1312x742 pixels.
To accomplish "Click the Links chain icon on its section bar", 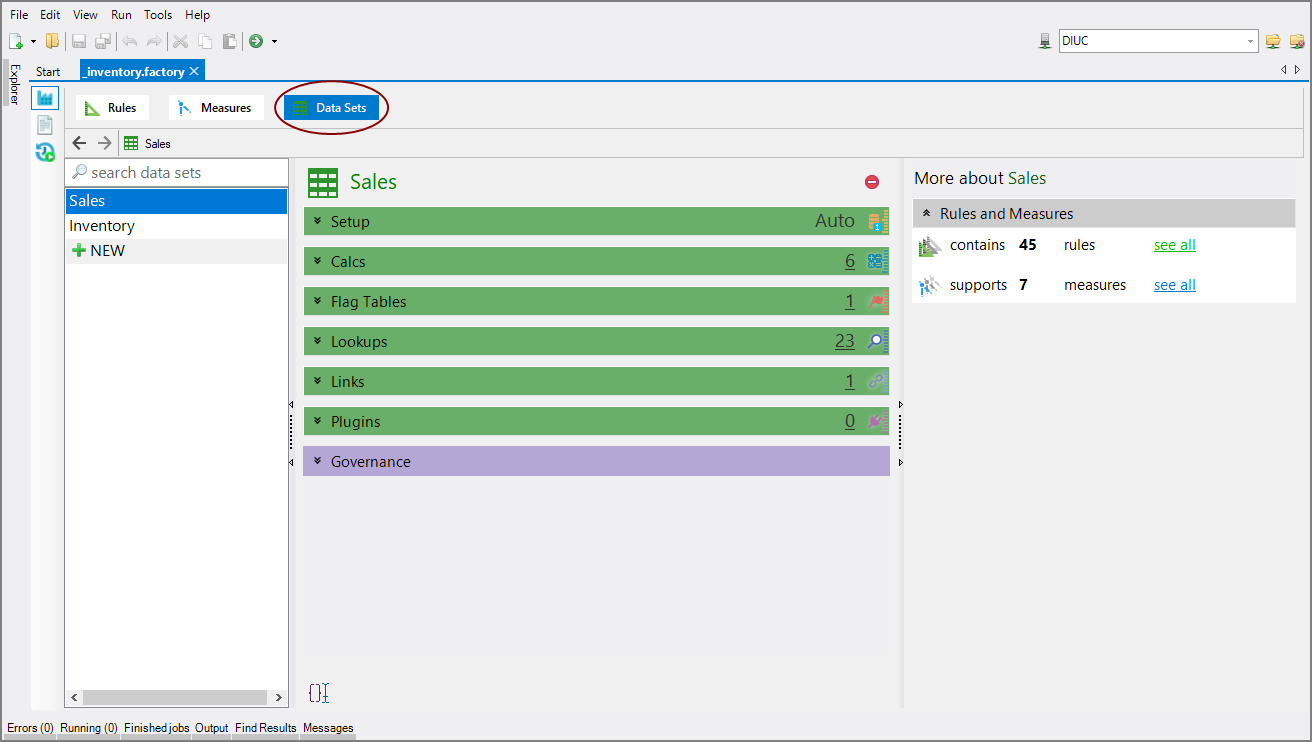I will click(877, 381).
